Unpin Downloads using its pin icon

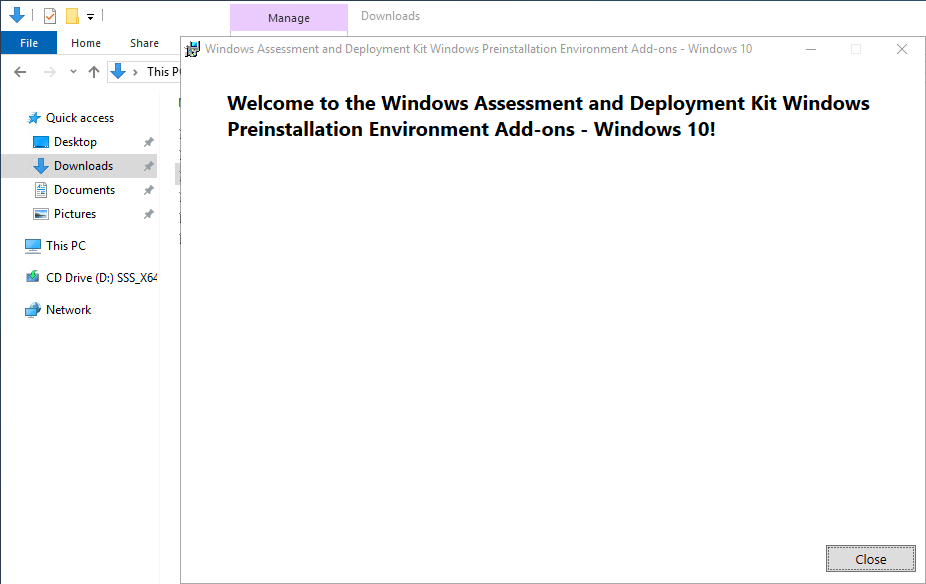pos(148,166)
